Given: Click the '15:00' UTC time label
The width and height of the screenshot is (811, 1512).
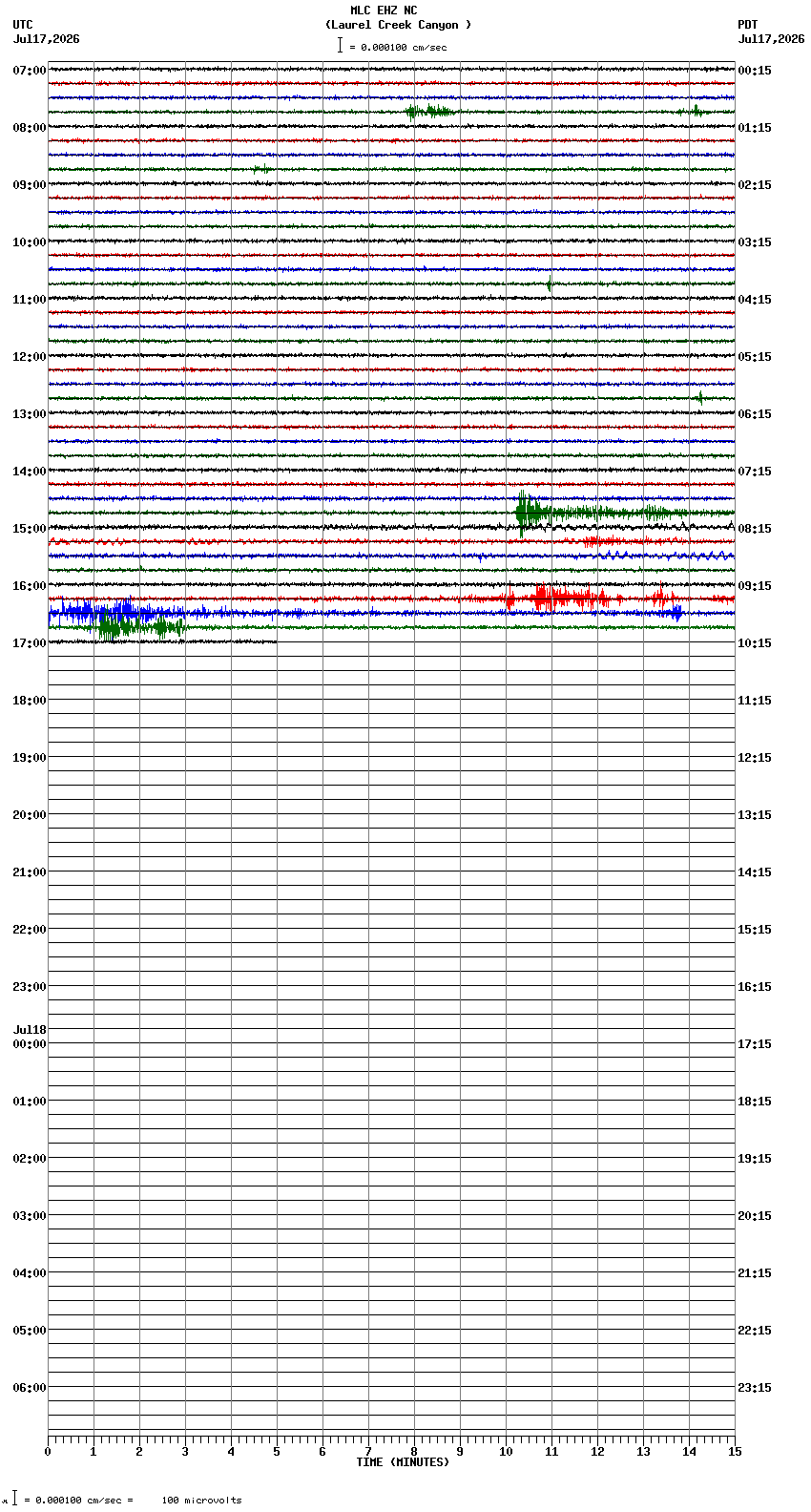Looking at the screenshot, I should pyautogui.click(x=30, y=529).
